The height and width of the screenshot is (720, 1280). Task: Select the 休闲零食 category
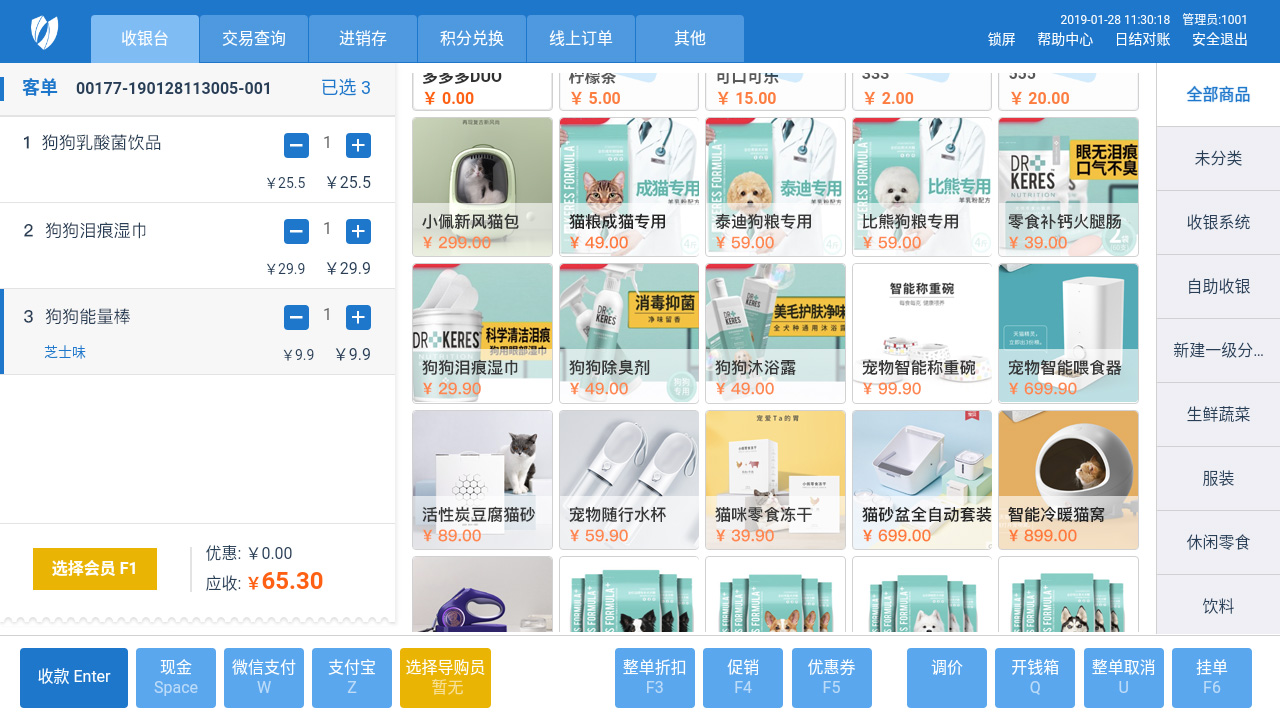point(1218,542)
